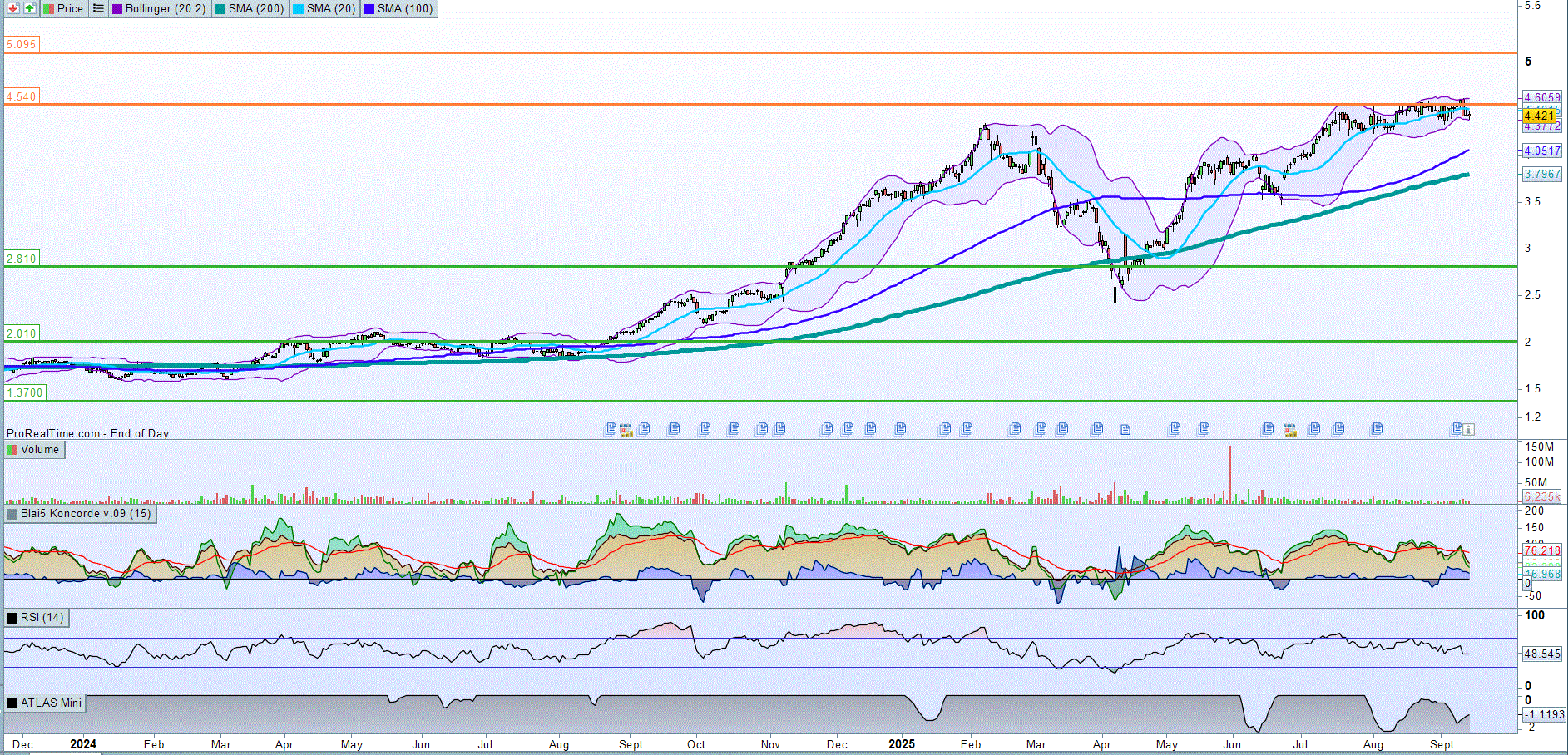
Task: Select the 2.810 green support level label
Action: tap(22, 259)
